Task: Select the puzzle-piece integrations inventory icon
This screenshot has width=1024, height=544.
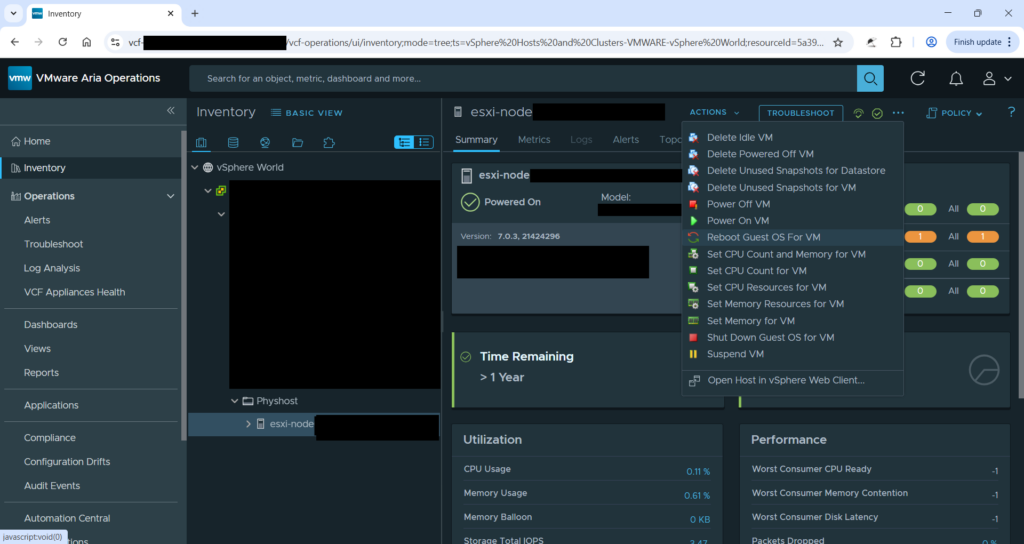Action: [329, 142]
